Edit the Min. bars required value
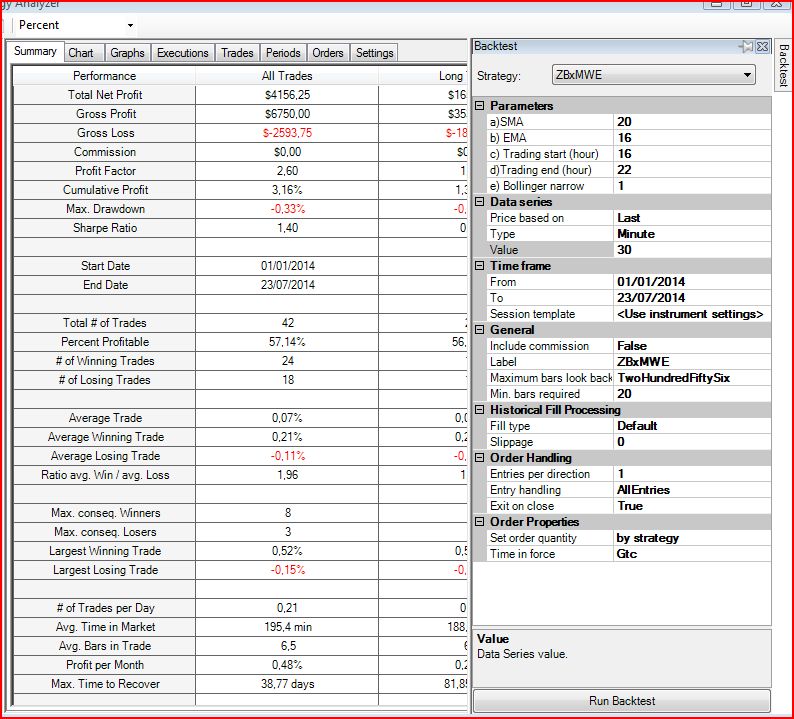The image size is (794, 719). (692, 394)
